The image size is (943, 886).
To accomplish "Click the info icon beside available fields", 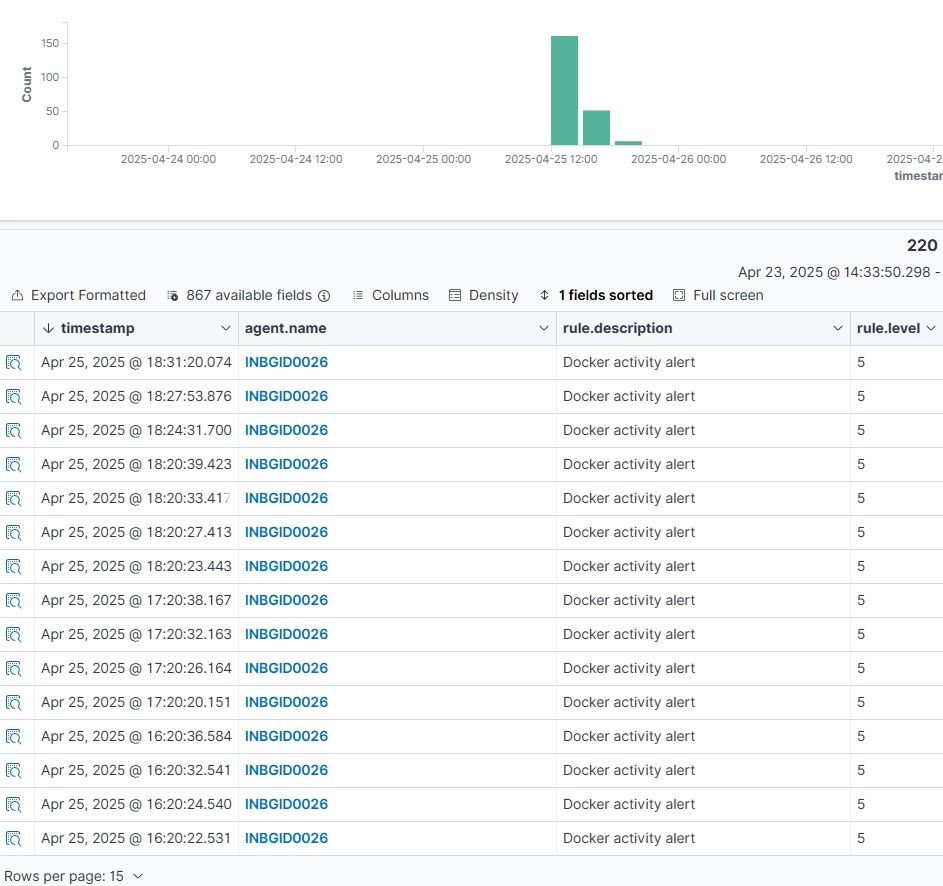I will [x=324, y=296].
